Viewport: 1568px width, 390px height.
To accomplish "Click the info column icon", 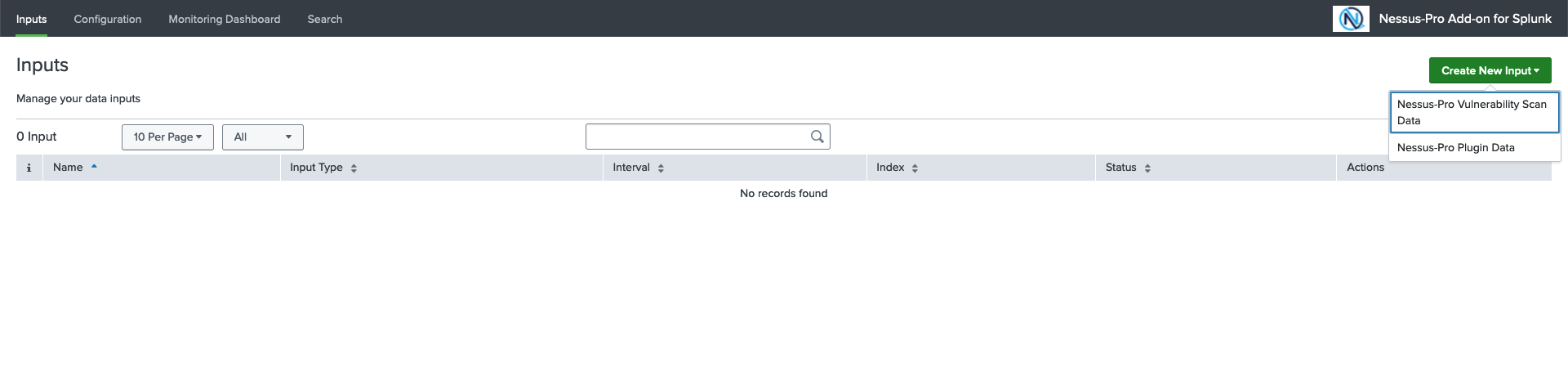I will coord(29,168).
